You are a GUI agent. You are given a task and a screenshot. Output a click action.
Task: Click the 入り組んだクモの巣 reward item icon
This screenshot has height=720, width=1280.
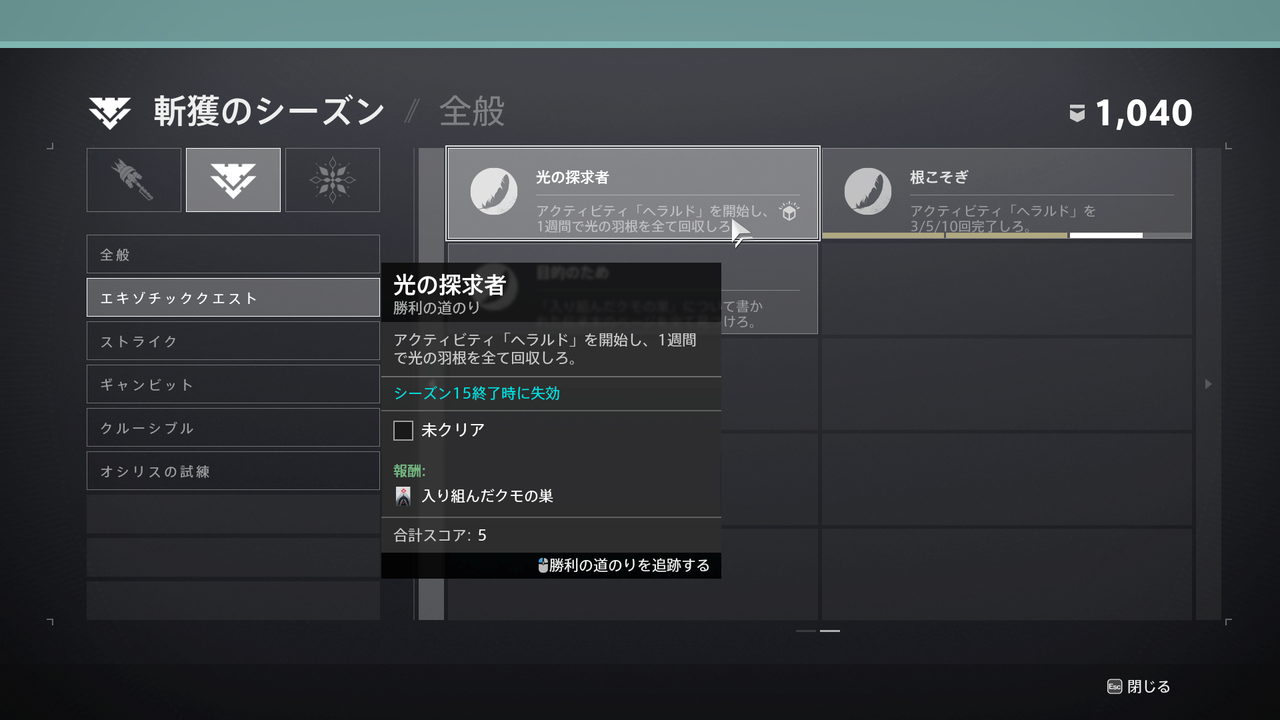pyautogui.click(x=404, y=496)
